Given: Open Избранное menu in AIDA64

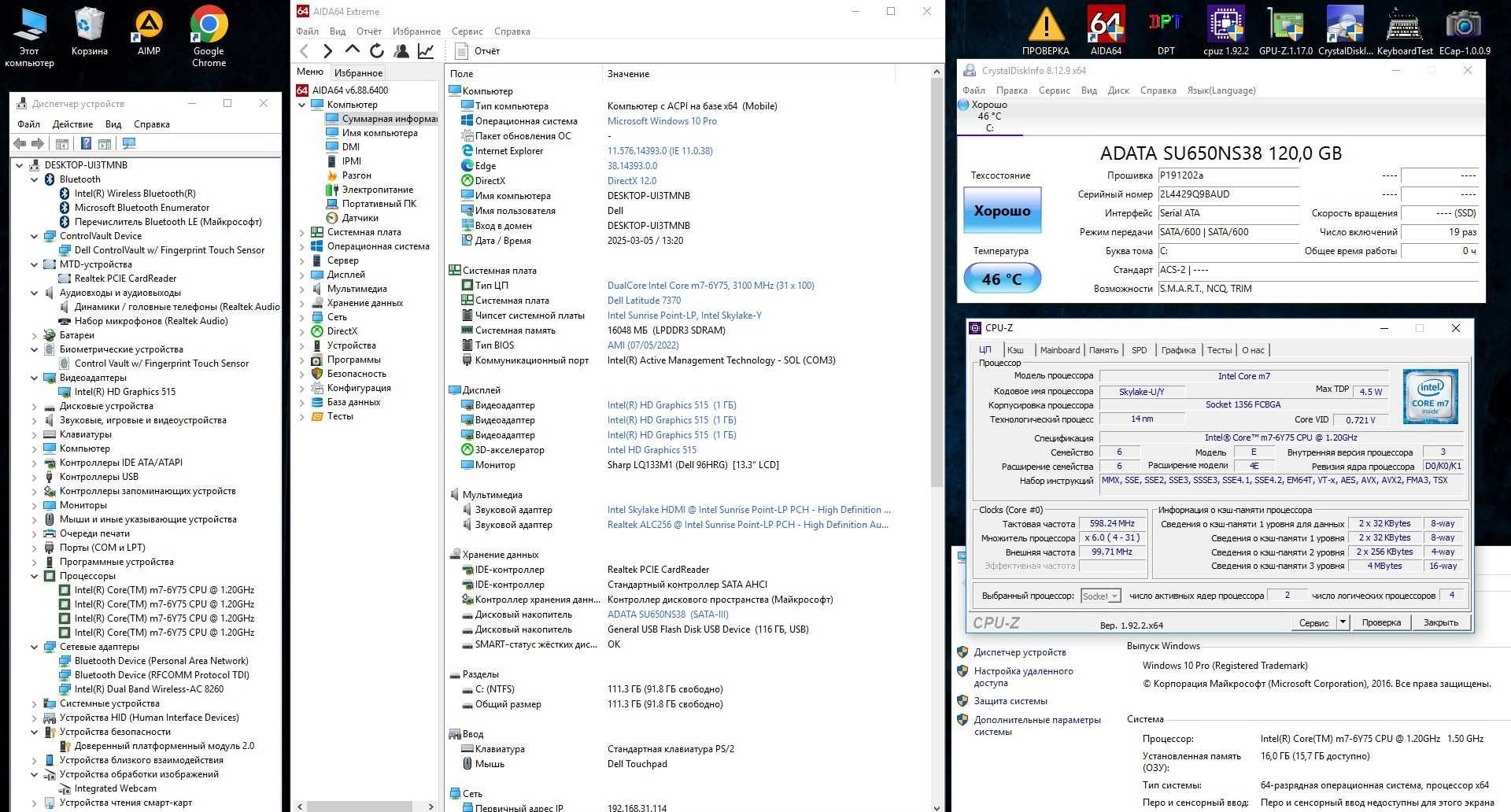Looking at the screenshot, I should click(416, 31).
